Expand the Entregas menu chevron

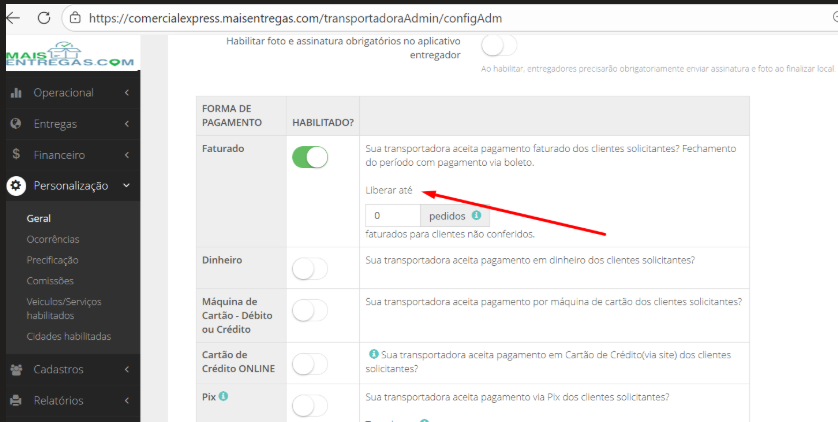pos(127,124)
